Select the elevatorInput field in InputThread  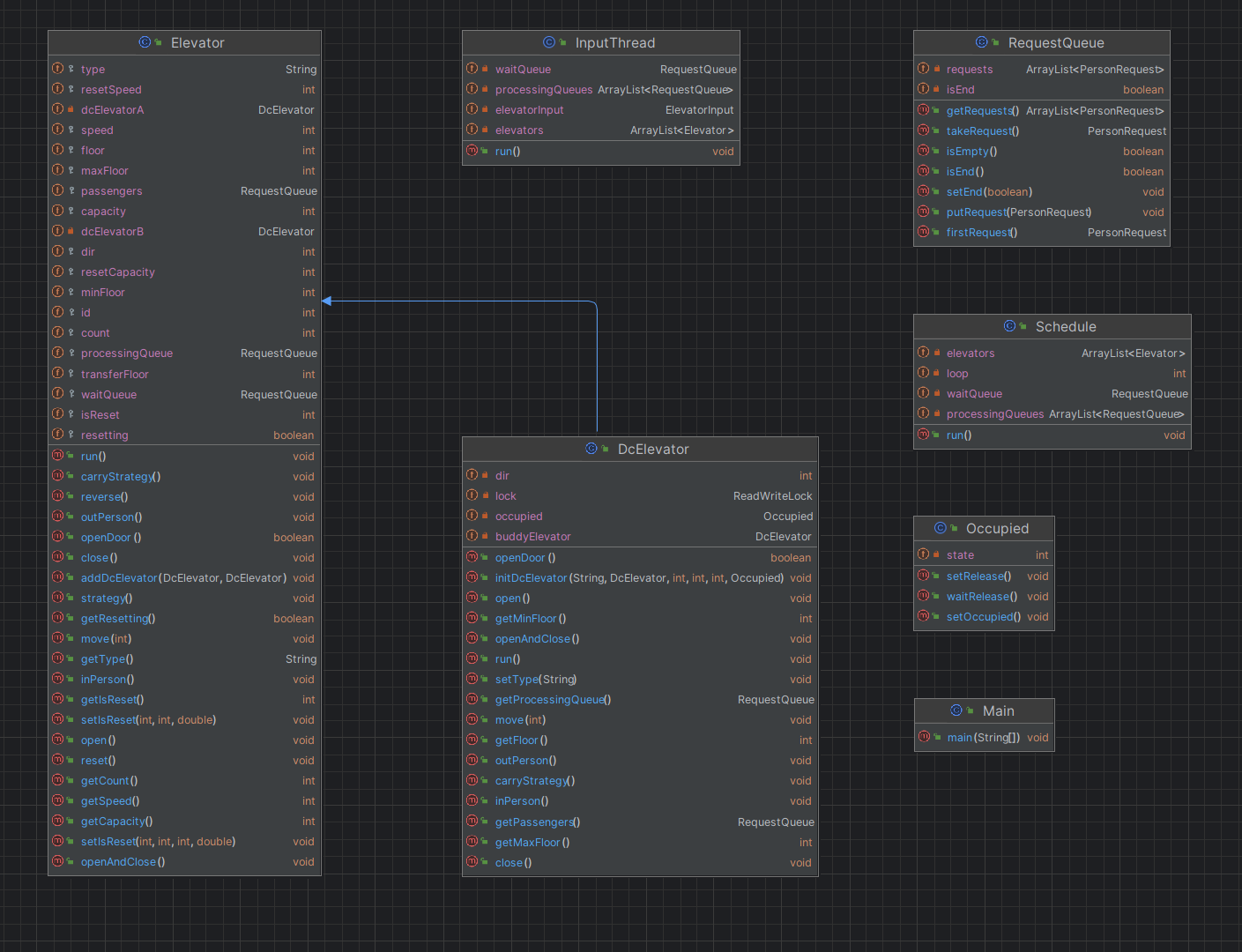point(601,110)
